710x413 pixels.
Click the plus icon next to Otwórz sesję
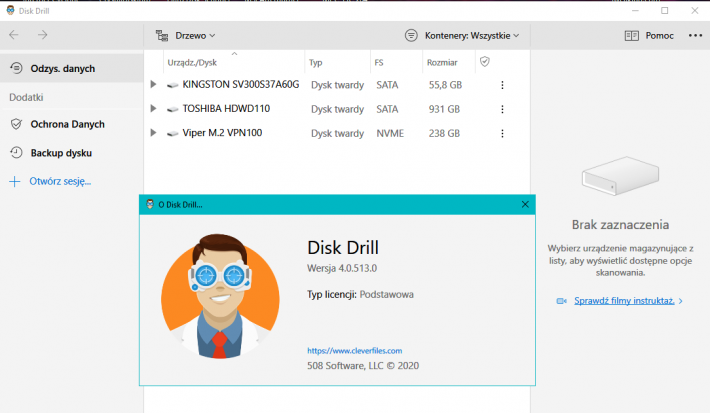click(14, 182)
